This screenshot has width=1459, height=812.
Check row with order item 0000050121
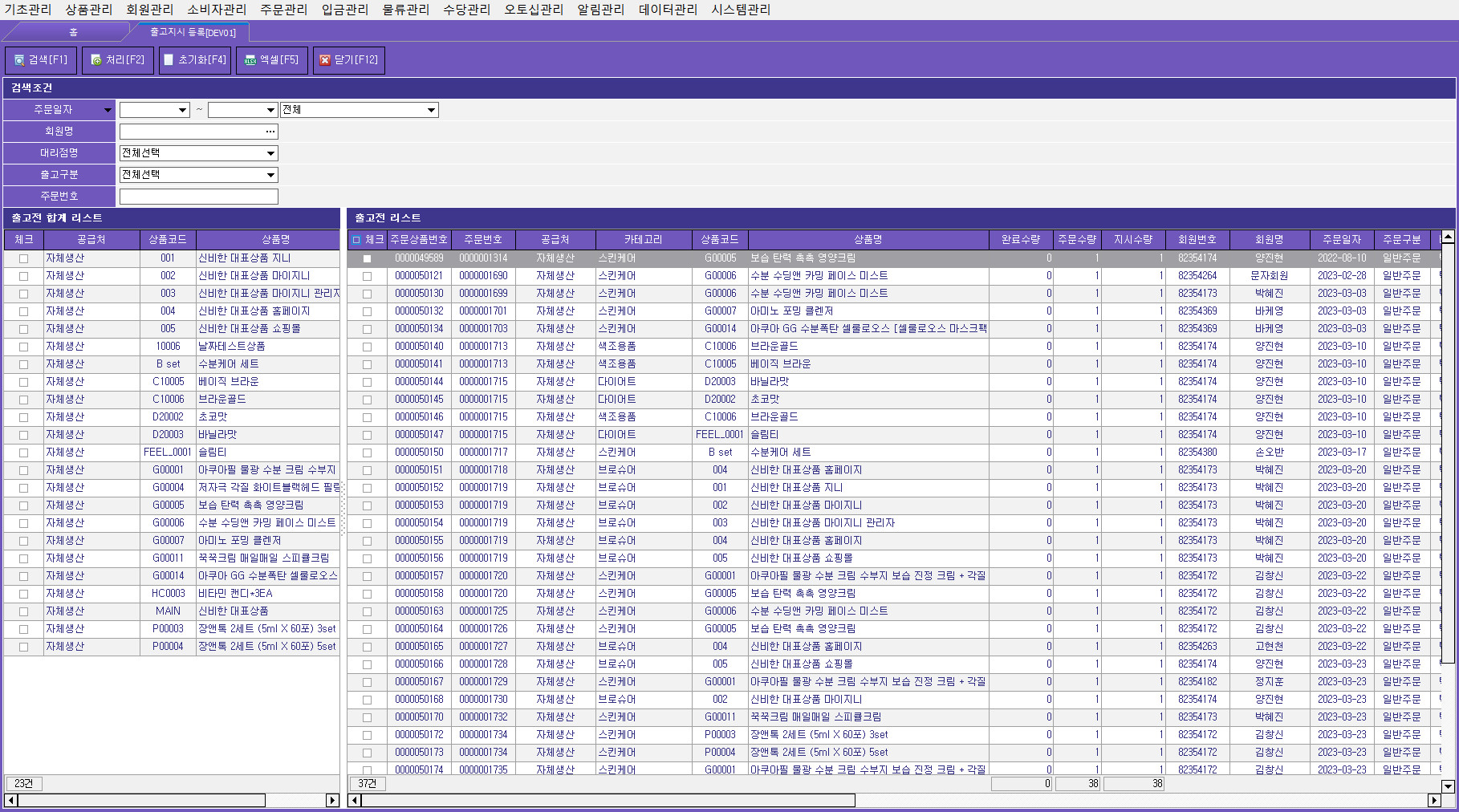pos(367,276)
